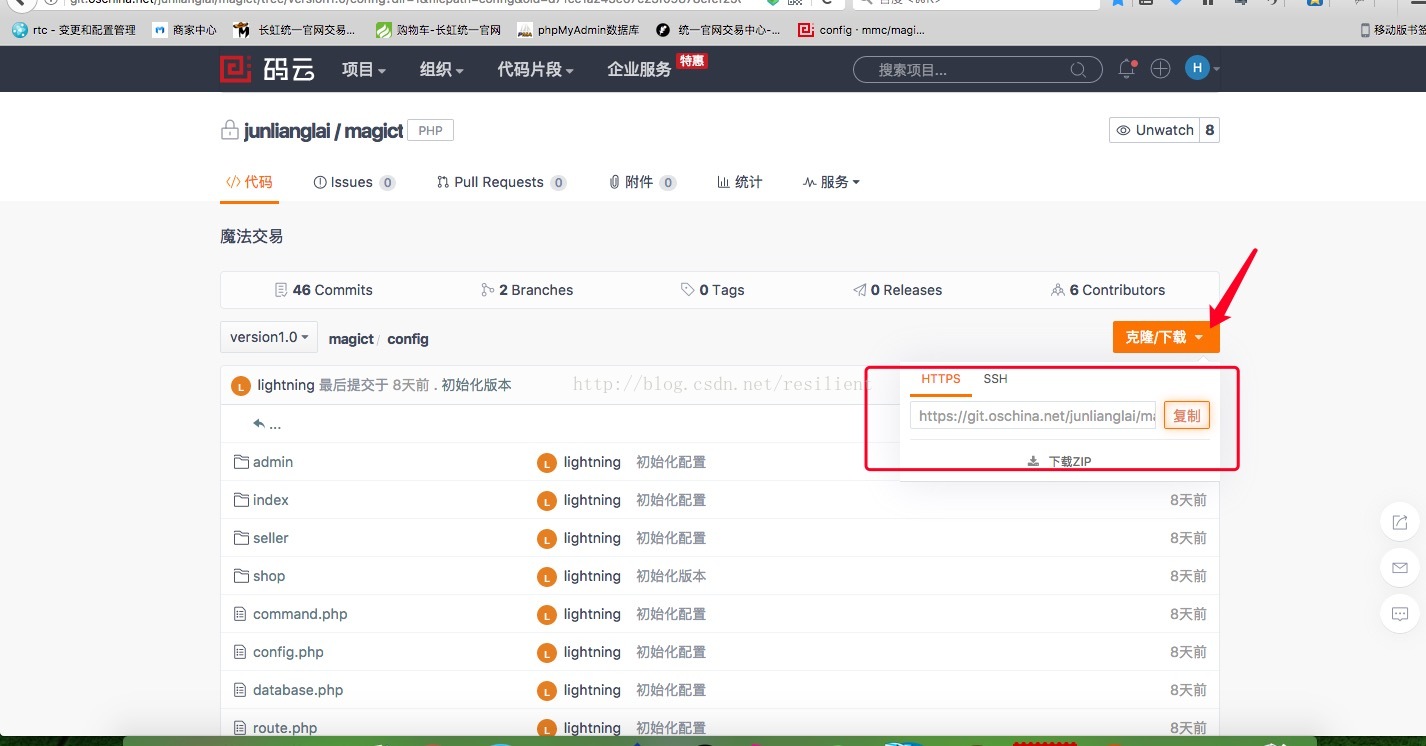Switch to the 附件 tab
Viewport: 1426px width, 746px height.
click(643, 182)
